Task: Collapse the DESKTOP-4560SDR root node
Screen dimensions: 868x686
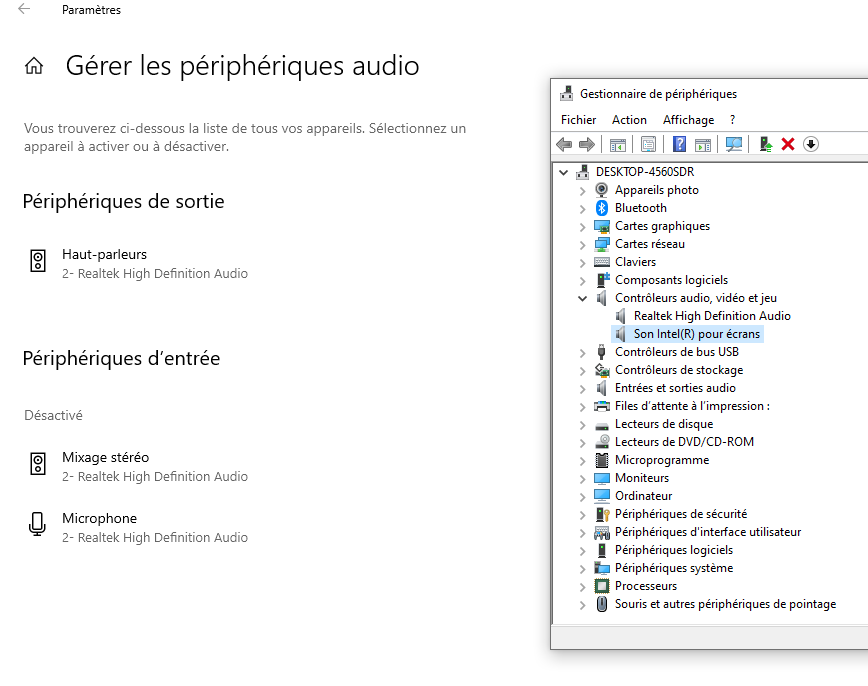Action: [x=564, y=172]
